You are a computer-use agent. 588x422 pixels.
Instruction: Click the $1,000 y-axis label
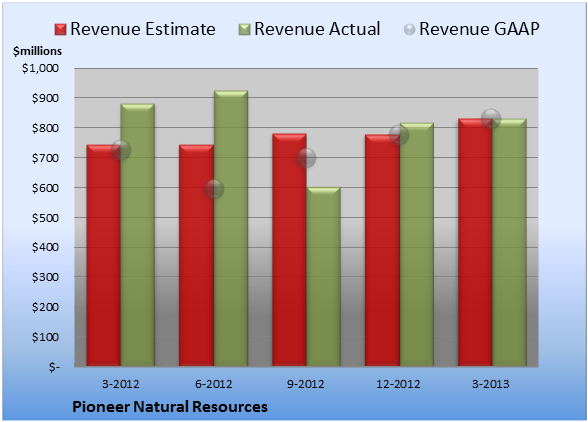tap(40, 68)
